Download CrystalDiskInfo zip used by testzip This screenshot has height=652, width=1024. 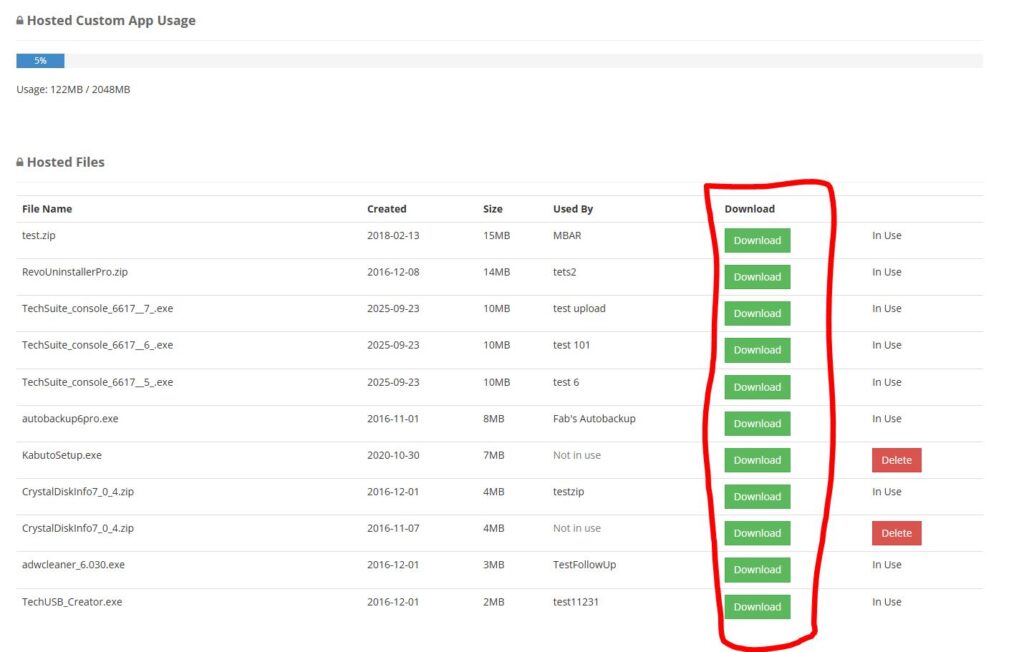click(x=757, y=496)
